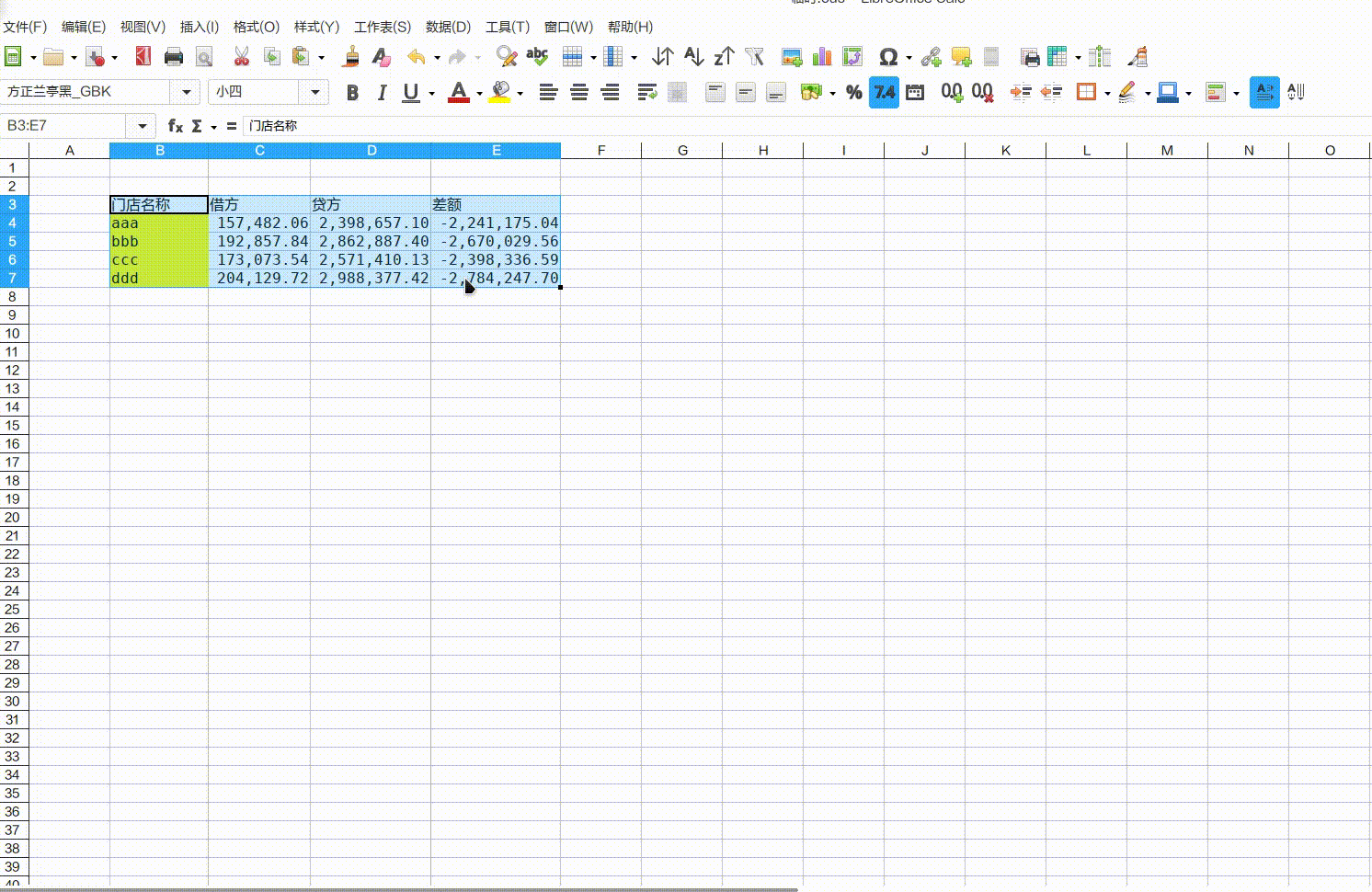Image resolution: width=1372 pixels, height=892 pixels.
Task: Click the Function Wizard fx button
Action: pyautogui.click(x=175, y=126)
